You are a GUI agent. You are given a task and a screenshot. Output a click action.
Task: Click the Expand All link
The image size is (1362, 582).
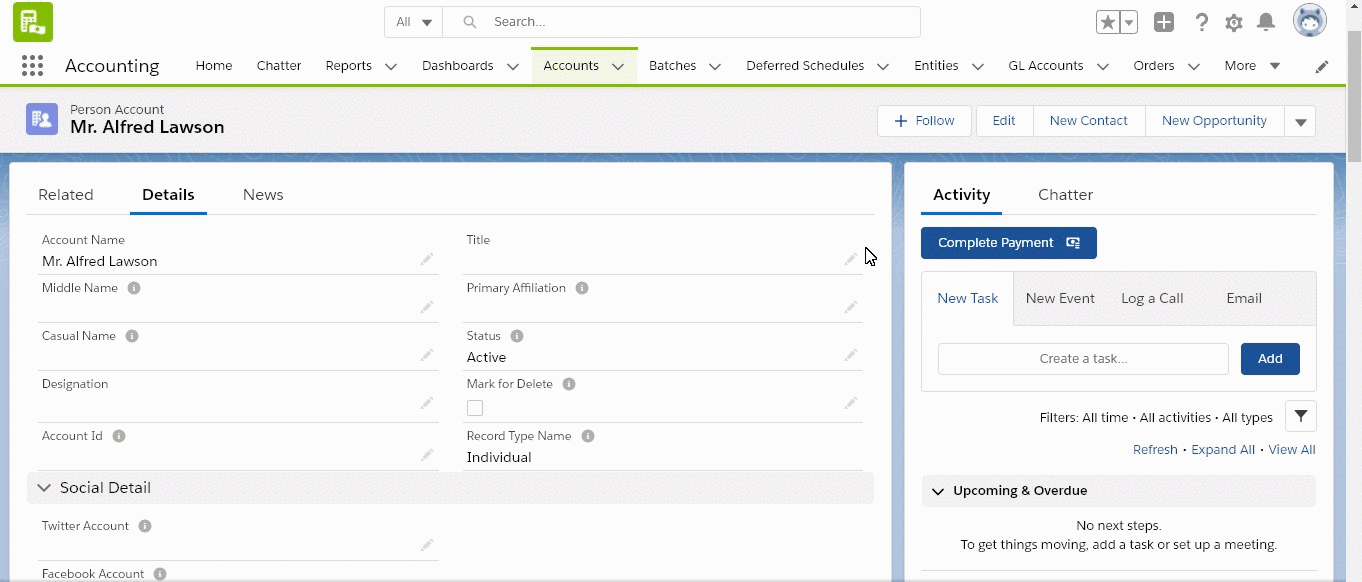tap(1222, 450)
